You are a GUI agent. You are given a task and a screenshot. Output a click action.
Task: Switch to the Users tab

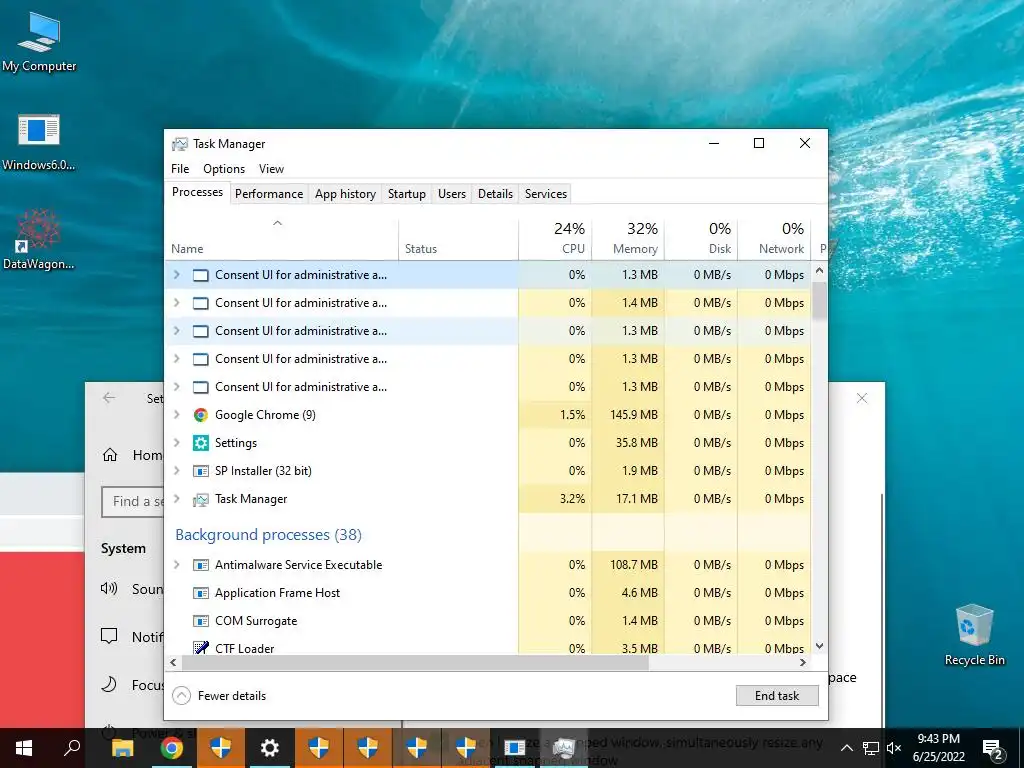[x=452, y=194]
